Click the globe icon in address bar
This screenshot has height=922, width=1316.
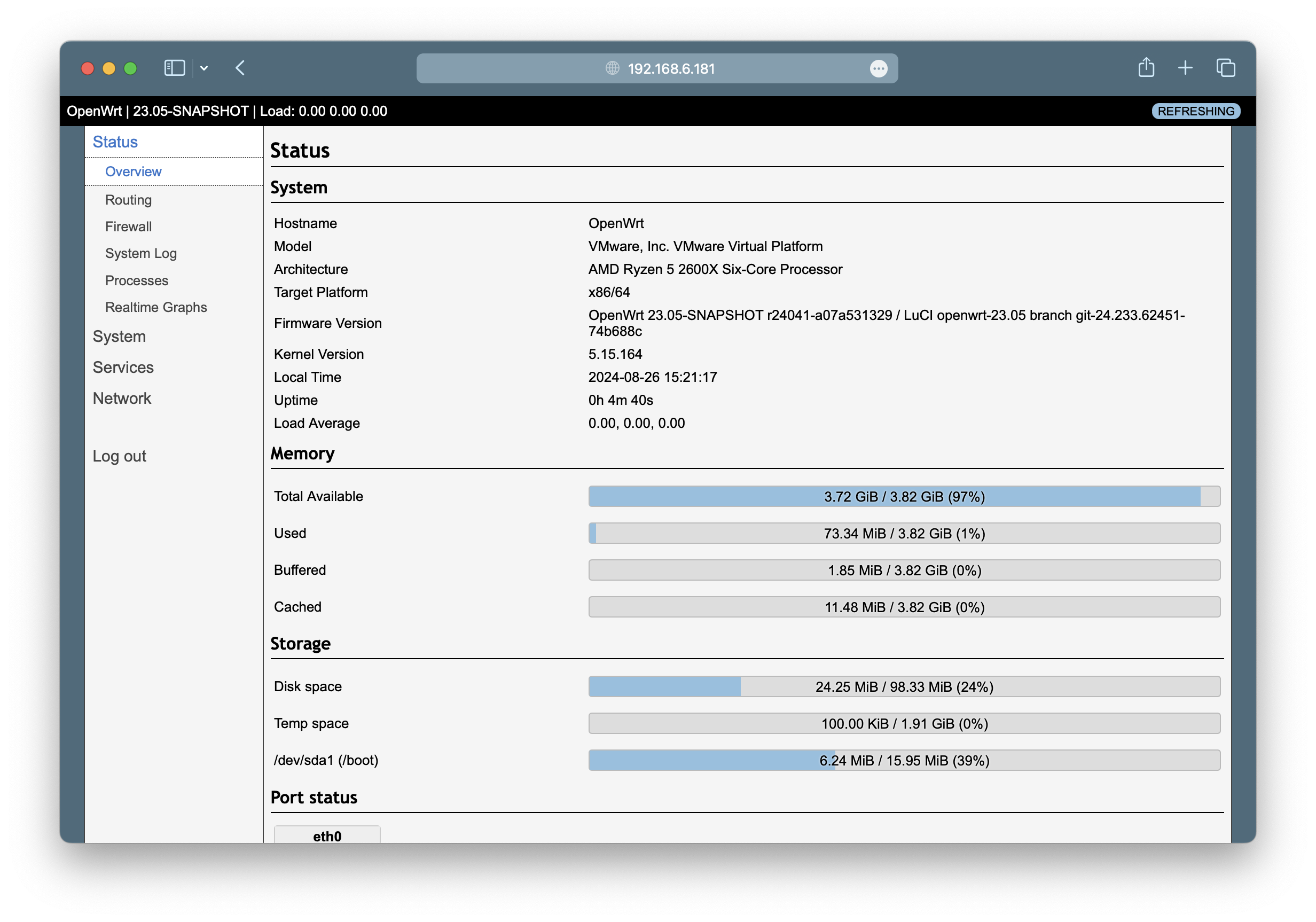pyautogui.click(x=612, y=68)
